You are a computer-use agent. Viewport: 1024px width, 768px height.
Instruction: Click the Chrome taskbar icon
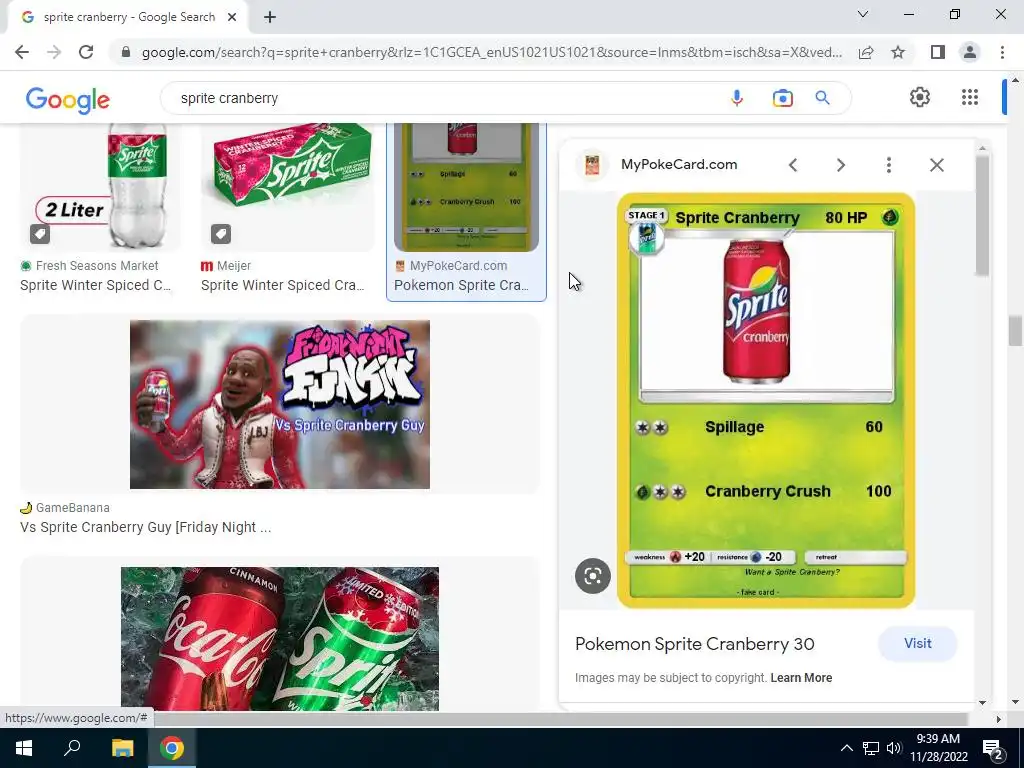click(172, 748)
